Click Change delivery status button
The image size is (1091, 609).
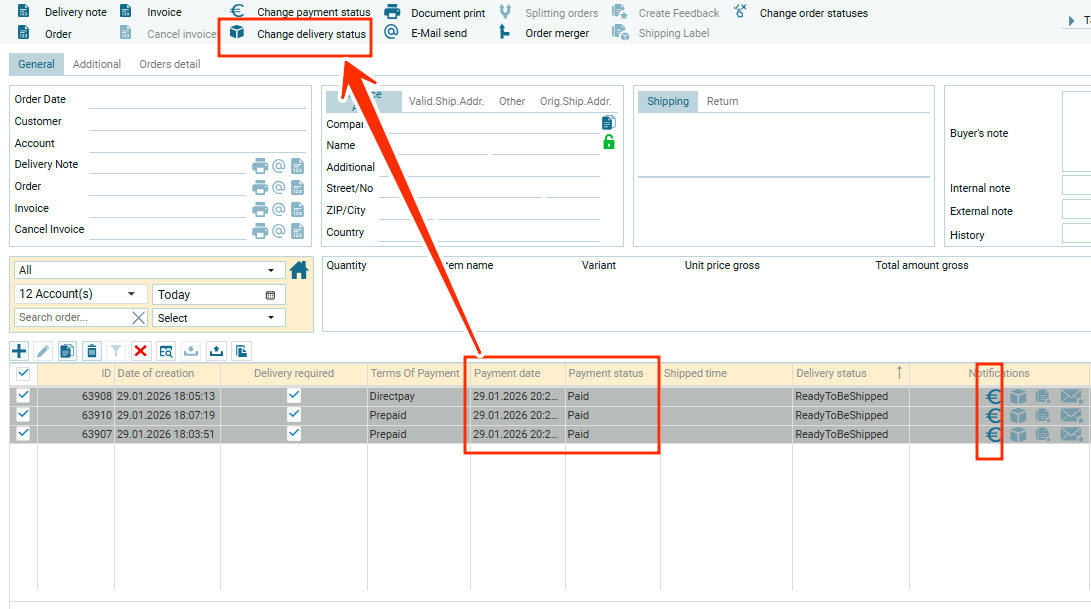pos(310,34)
